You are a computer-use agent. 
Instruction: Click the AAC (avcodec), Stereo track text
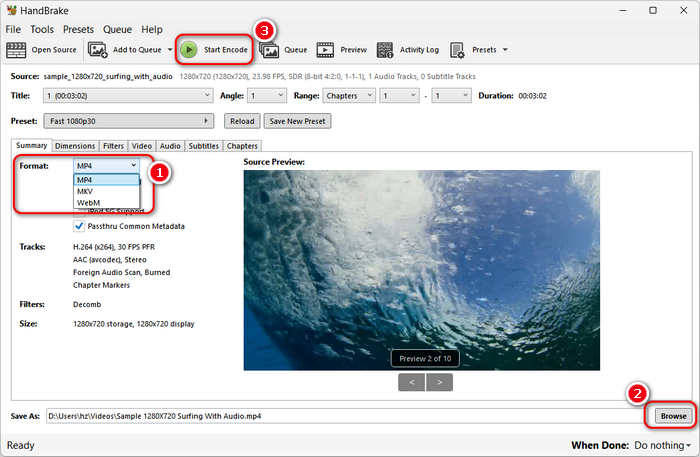point(109,260)
